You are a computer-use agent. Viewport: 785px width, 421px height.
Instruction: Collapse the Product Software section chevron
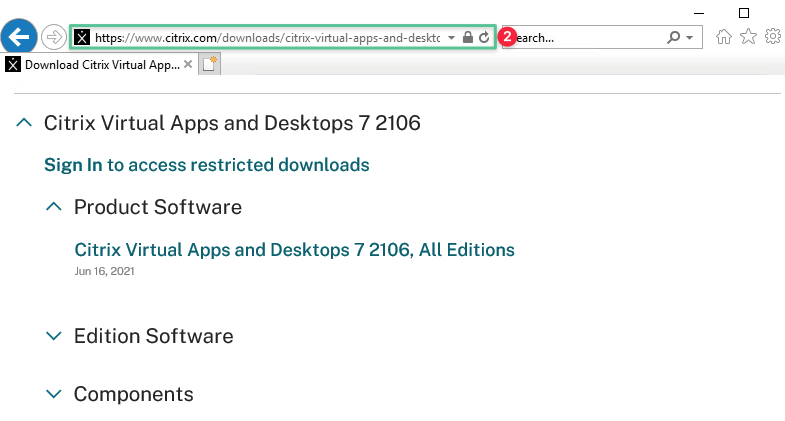[x=54, y=207]
